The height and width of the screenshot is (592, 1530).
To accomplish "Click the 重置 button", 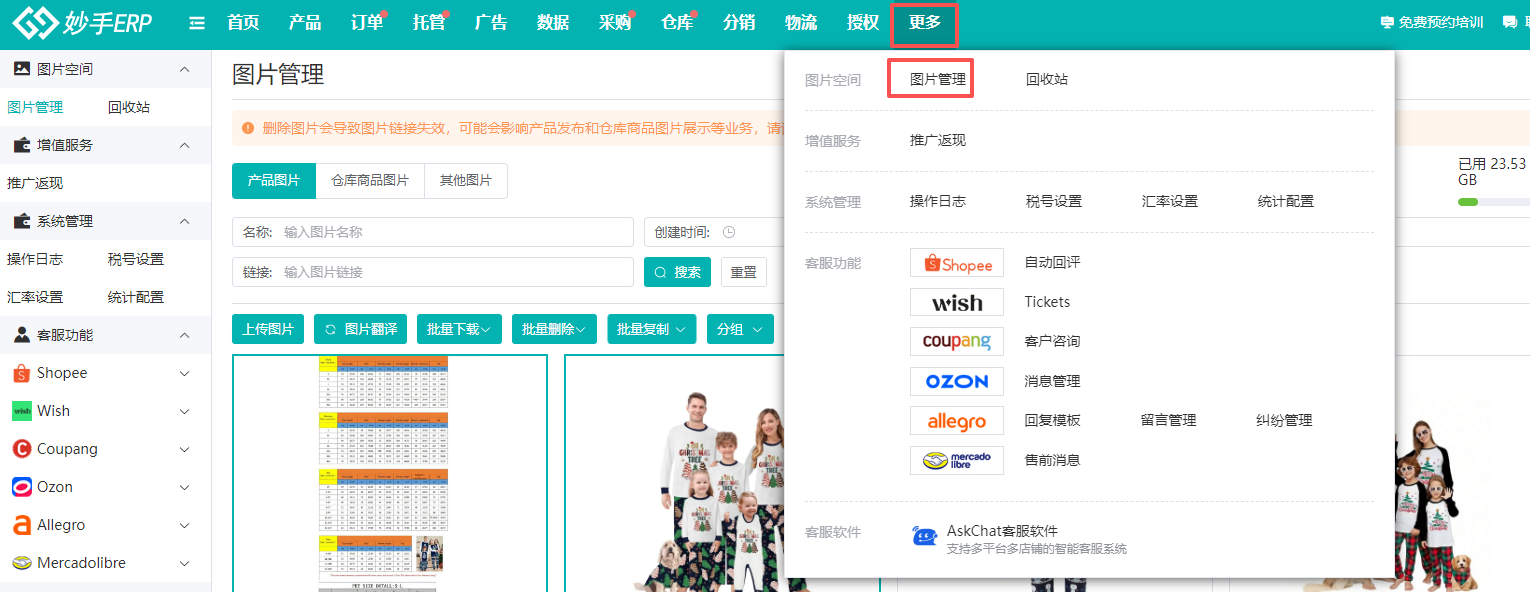I will 743,272.
